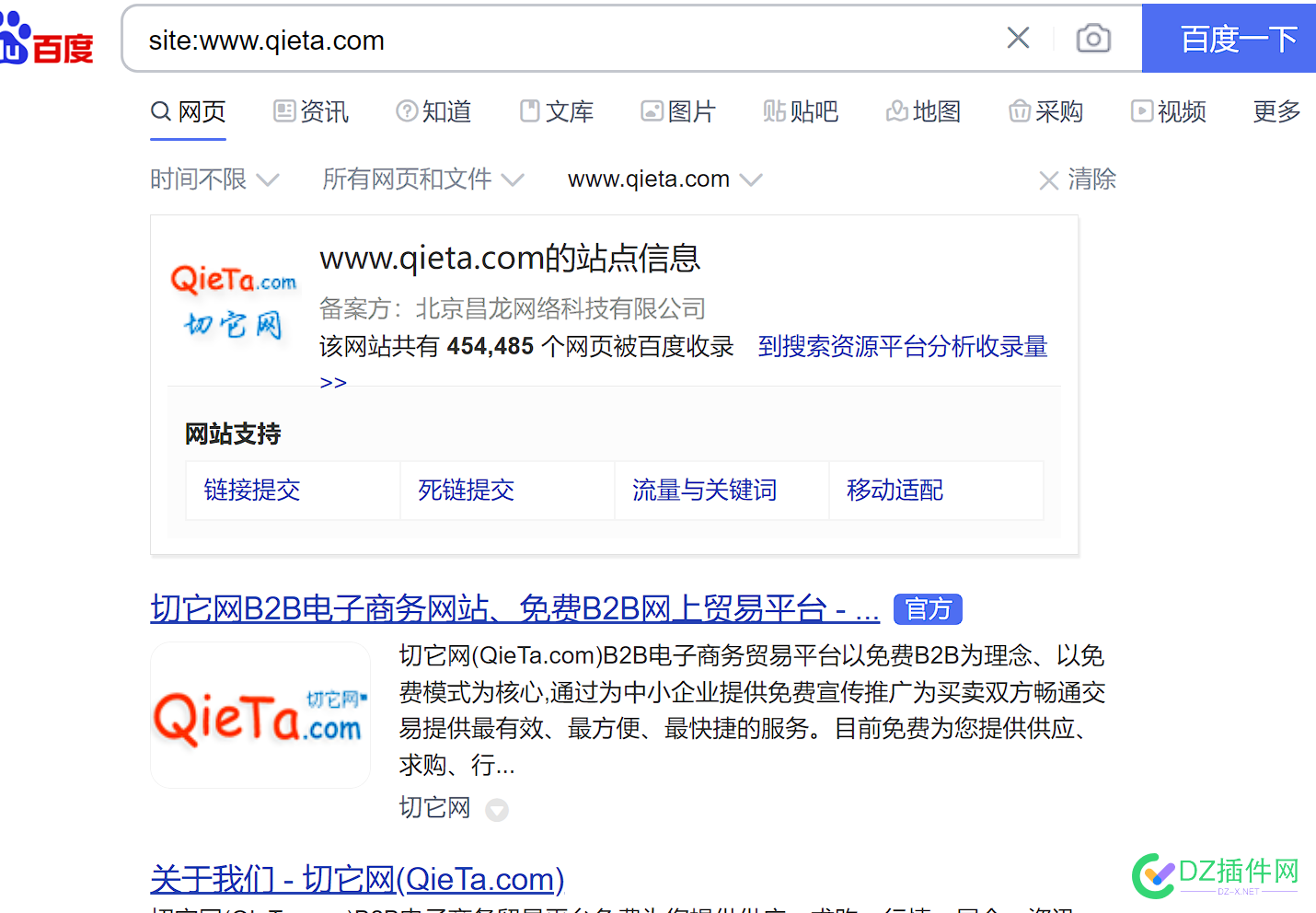The height and width of the screenshot is (913, 1316).
Task: Click the www.qieta.com的站点信息 heading
Action: click(510, 258)
